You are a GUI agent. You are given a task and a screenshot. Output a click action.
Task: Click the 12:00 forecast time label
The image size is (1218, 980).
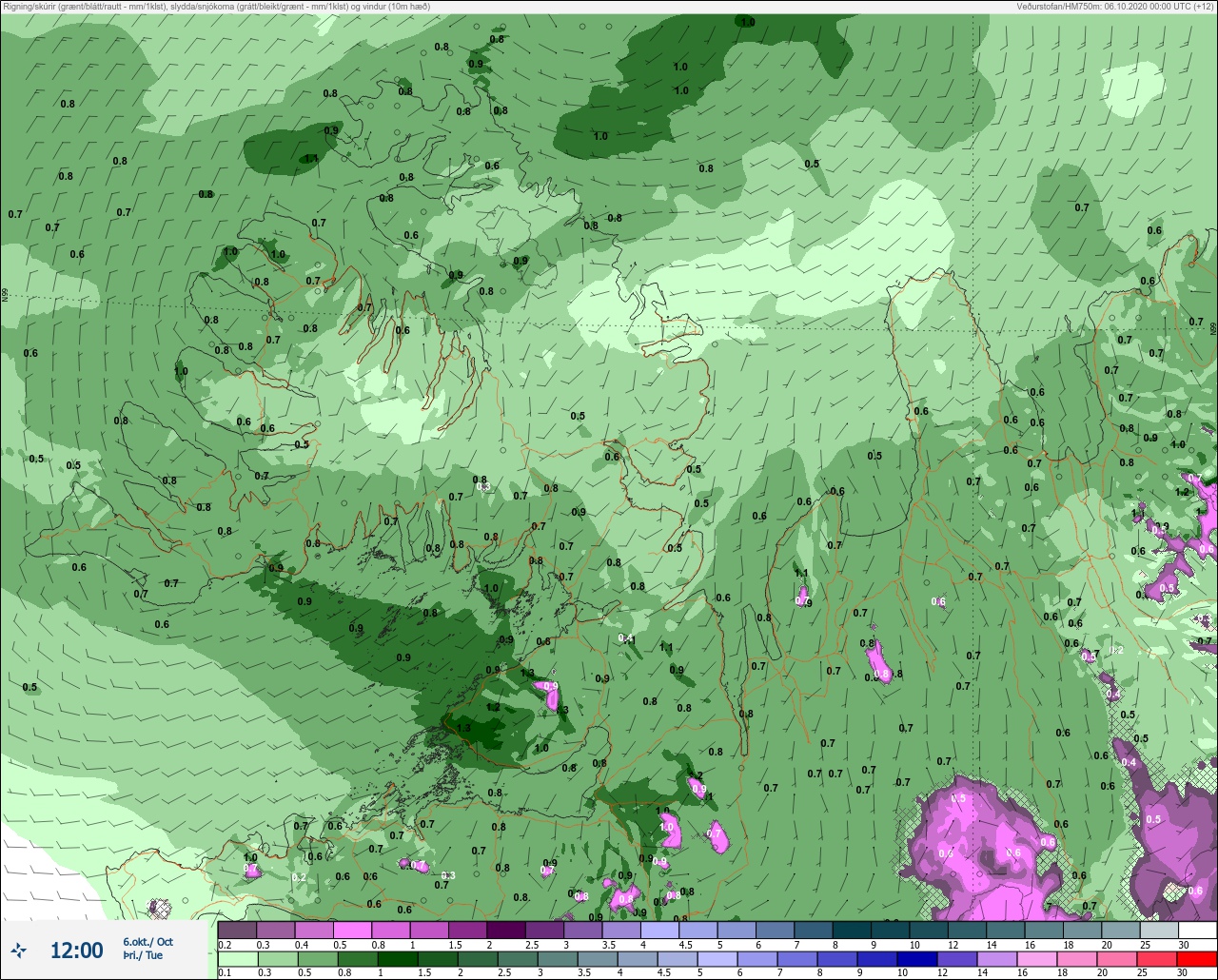76,951
